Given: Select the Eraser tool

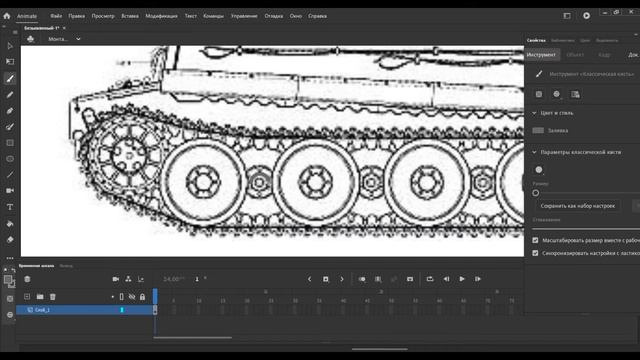Looking at the screenshot, I should (10, 240).
